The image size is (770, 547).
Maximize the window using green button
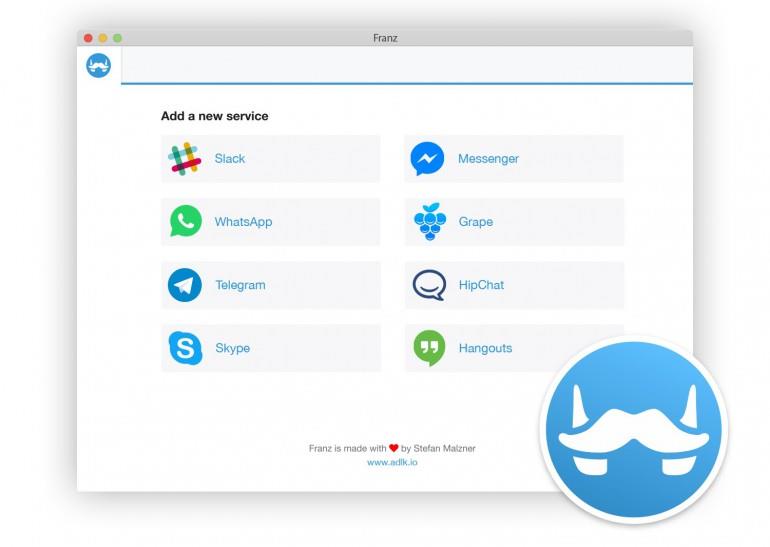pos(117,38)
